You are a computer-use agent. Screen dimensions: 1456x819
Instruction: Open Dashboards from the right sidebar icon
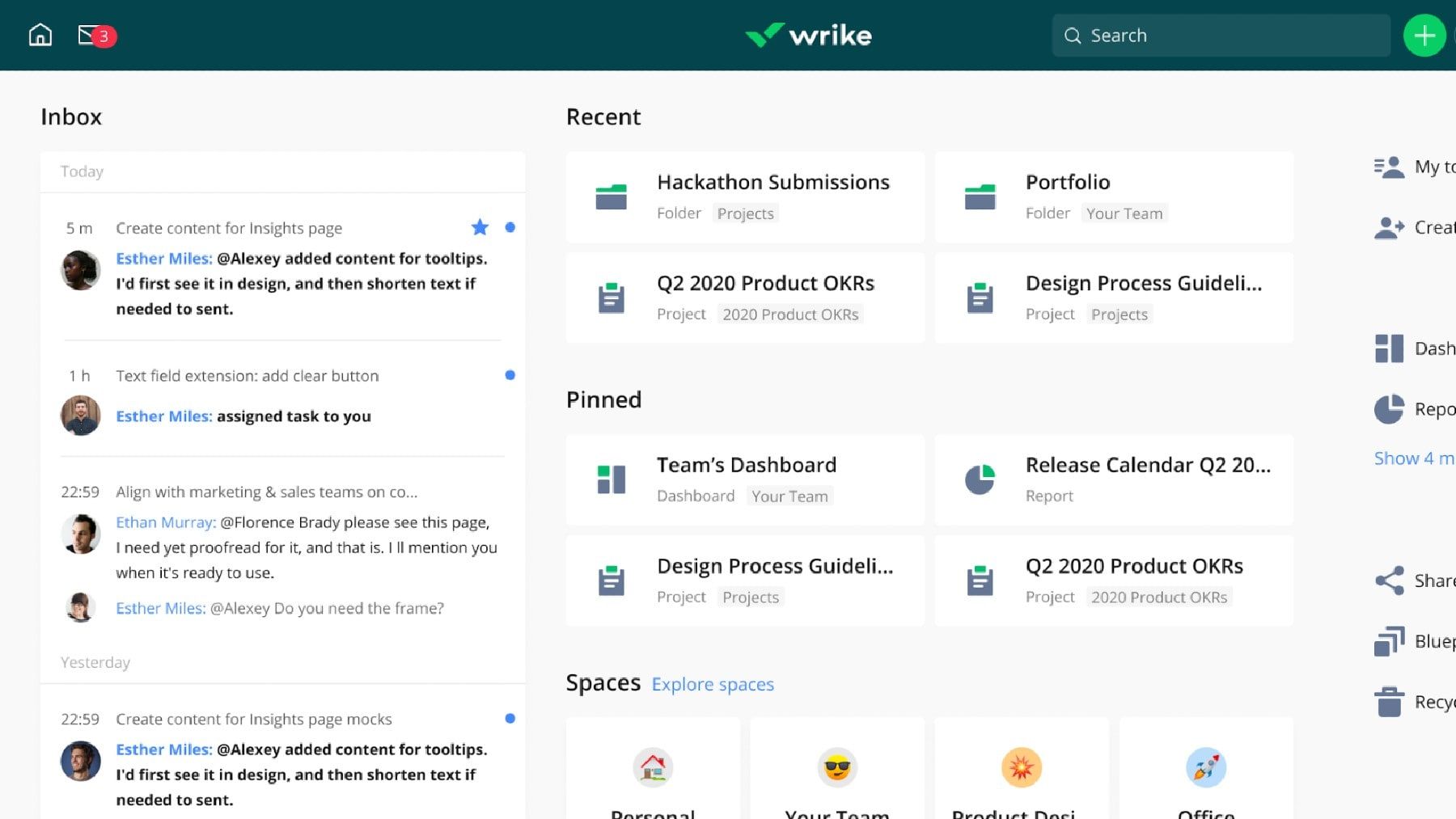1388,348
